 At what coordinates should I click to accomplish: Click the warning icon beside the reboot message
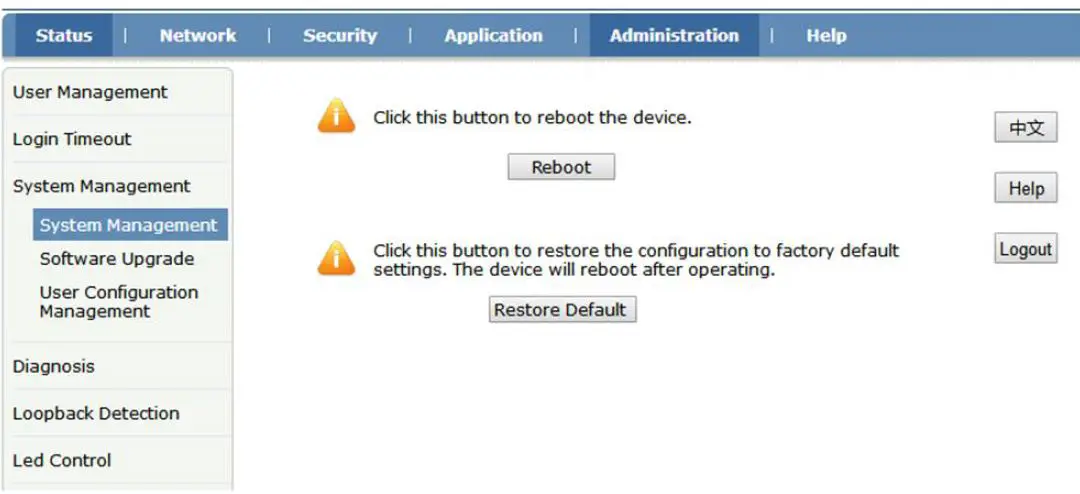336,117
